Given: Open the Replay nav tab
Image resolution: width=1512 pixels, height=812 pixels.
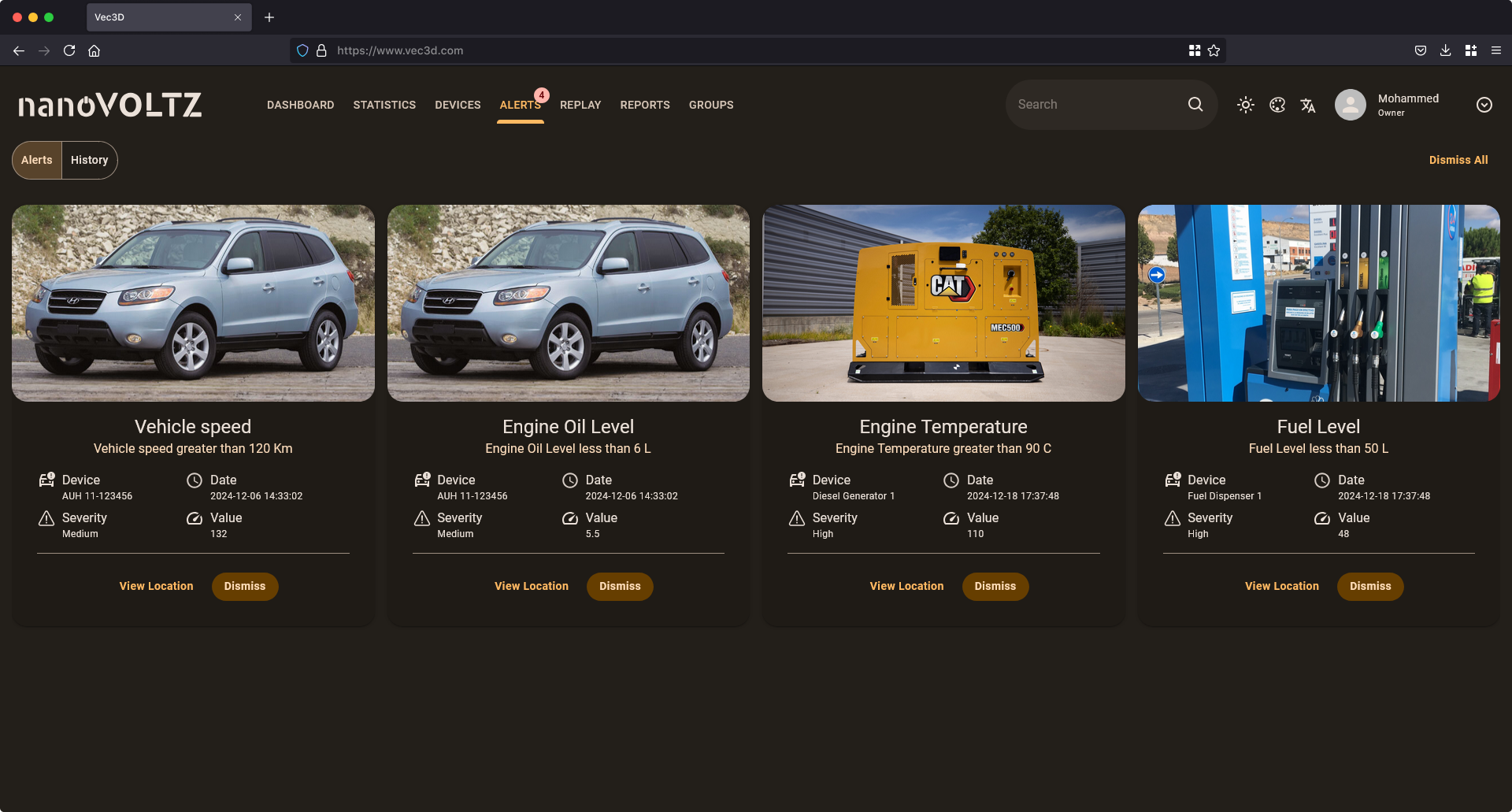Looking at the screenshot, I should [x=580, y=105].
